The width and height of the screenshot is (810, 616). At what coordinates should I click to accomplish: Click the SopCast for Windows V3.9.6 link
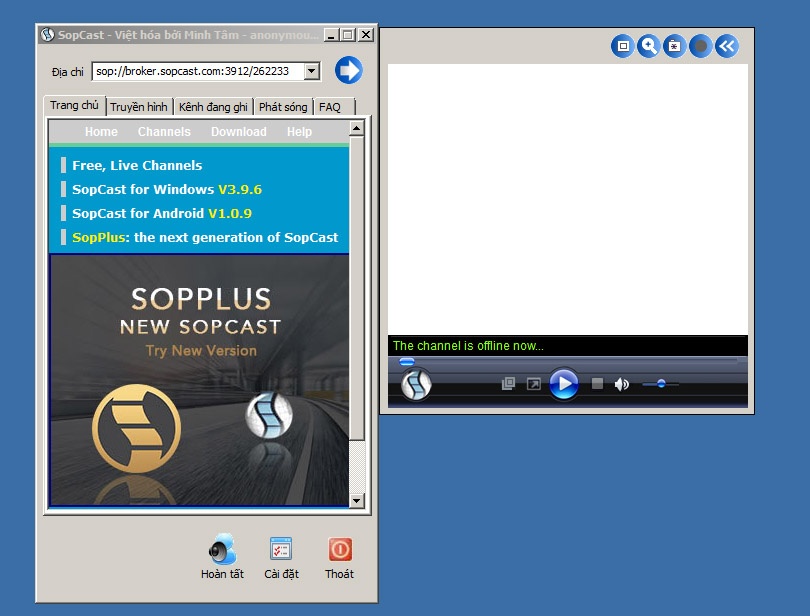pos(166,189)
